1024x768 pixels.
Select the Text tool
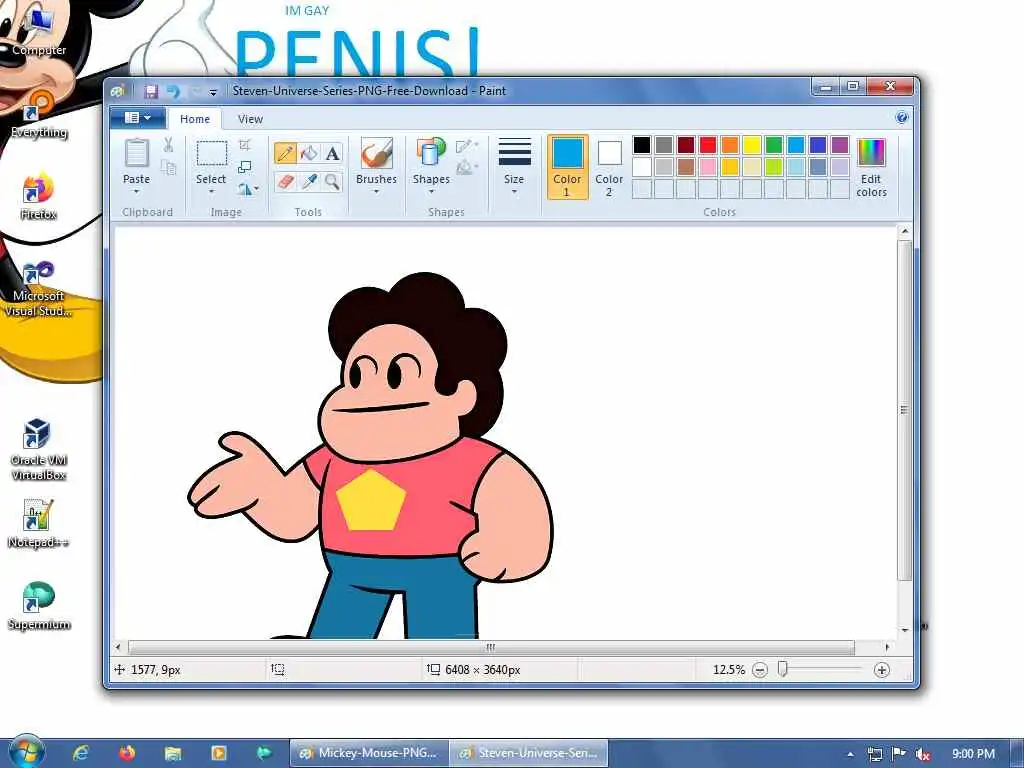click(332, 153)
